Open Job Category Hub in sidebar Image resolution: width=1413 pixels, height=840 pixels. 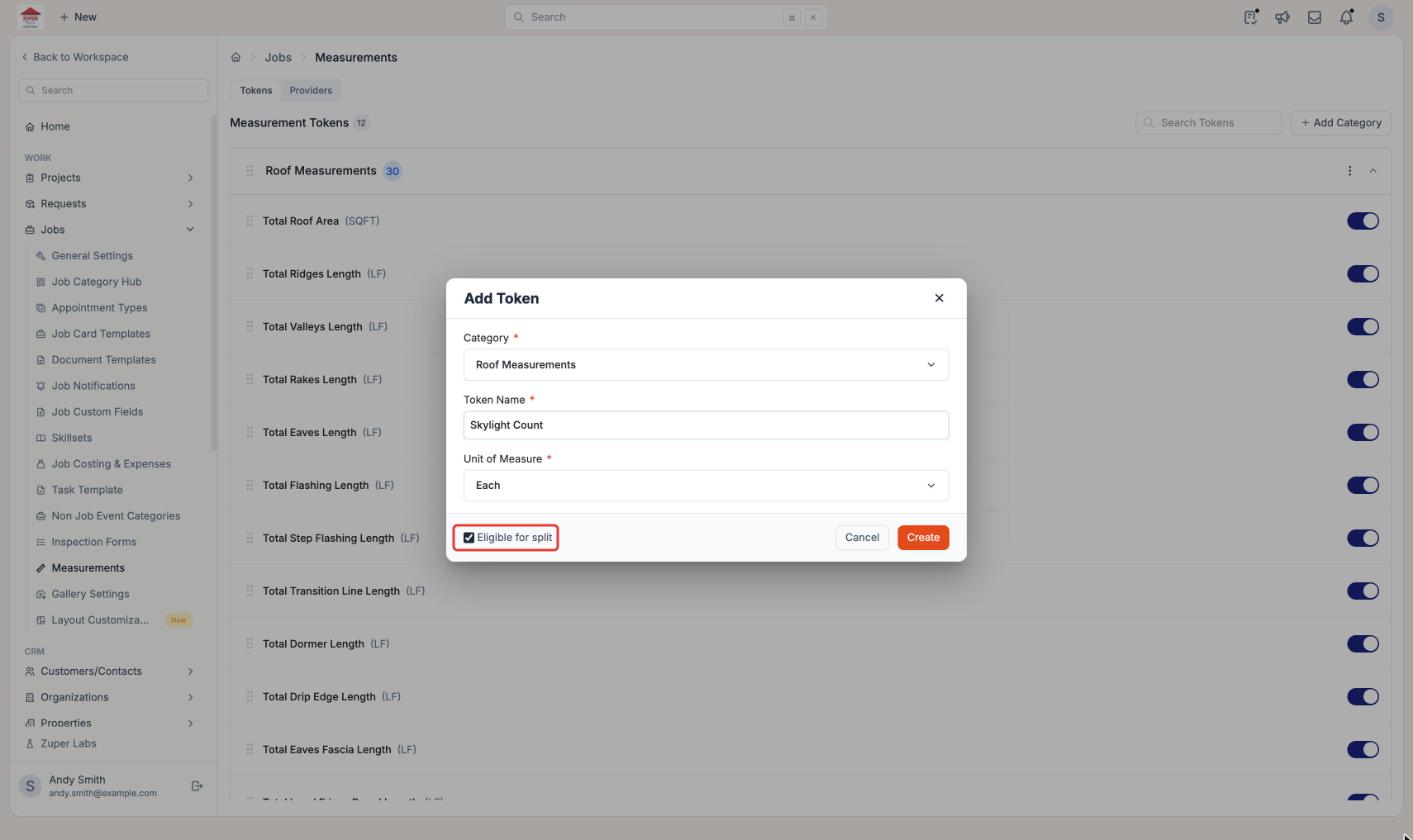click(96, 282)
